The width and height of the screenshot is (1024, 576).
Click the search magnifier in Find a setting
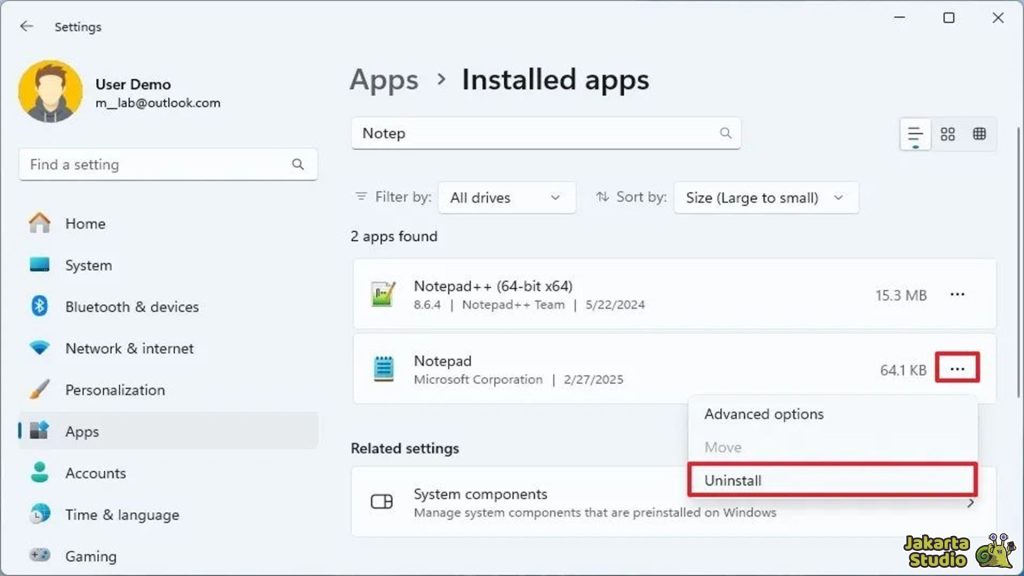pyautogui.click(x=297, y=164)
